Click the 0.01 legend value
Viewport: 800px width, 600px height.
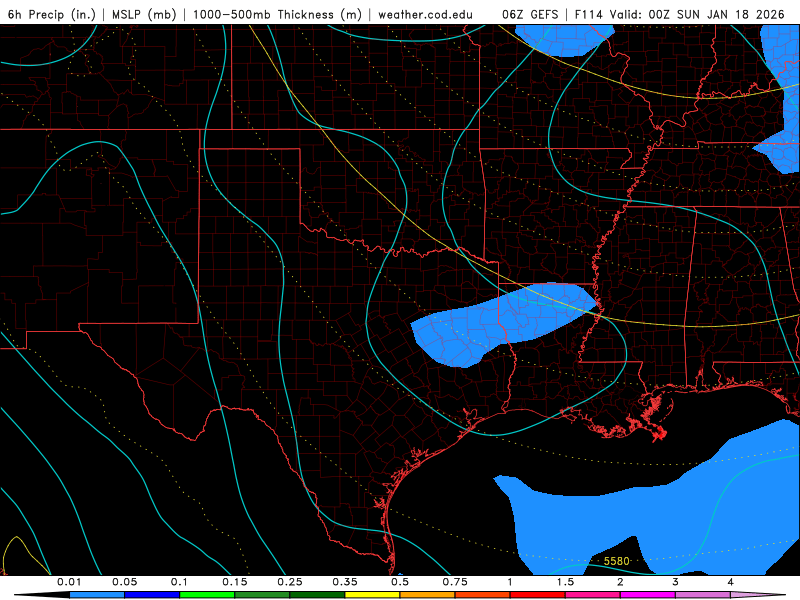click(69, 582)
